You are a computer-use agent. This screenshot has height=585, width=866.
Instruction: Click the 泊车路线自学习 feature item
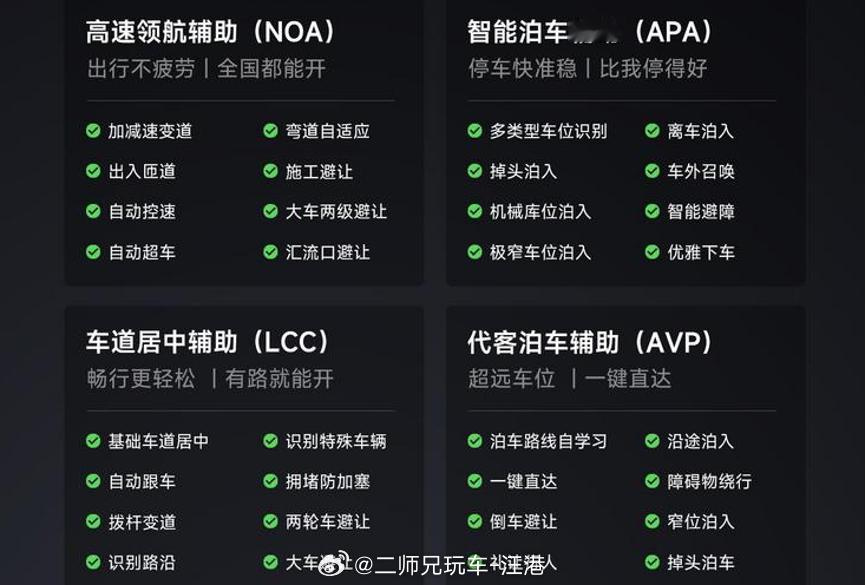[x=537, y=441]
